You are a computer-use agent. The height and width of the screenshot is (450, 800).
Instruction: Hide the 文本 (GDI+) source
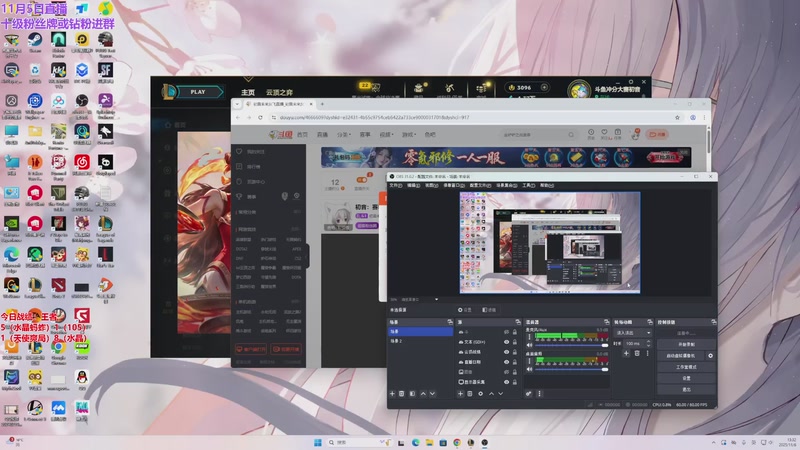pyautogui.click(x=507, y=342)
